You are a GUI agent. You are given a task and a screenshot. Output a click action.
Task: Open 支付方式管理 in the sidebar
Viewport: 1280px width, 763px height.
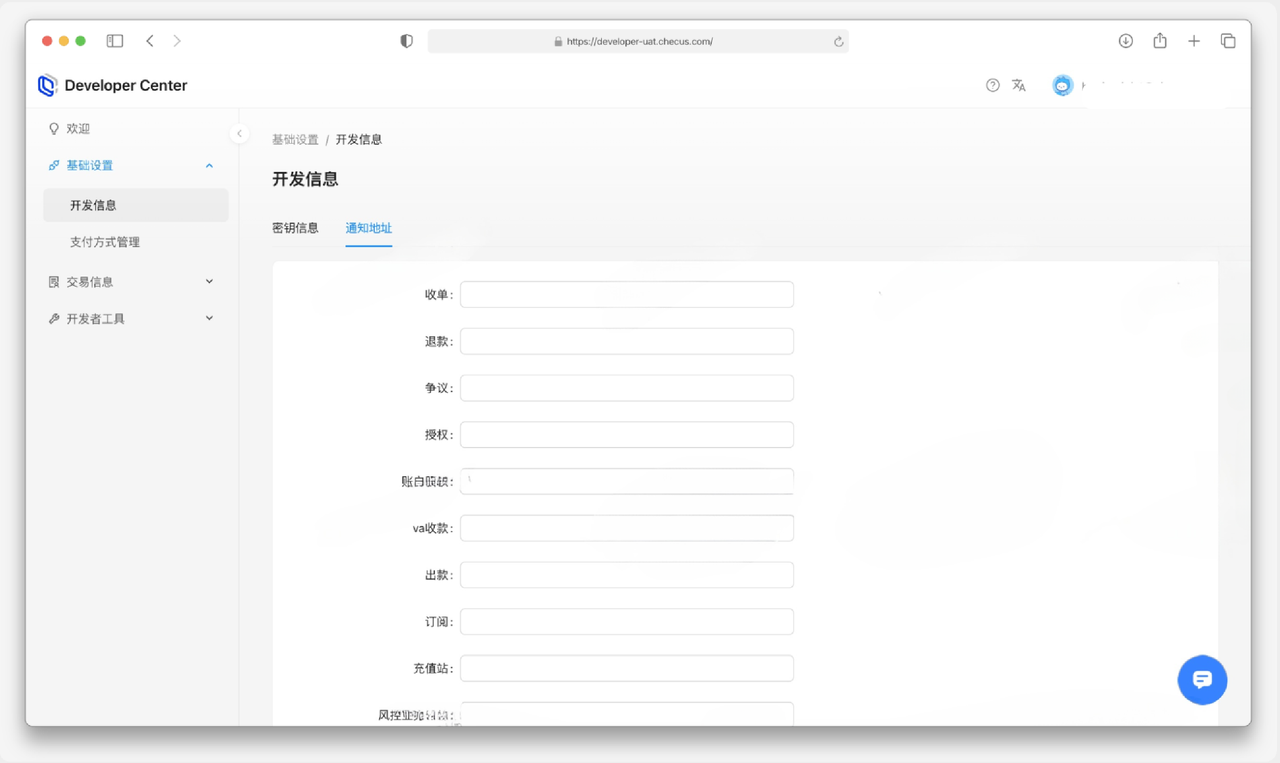click(105, 242)
